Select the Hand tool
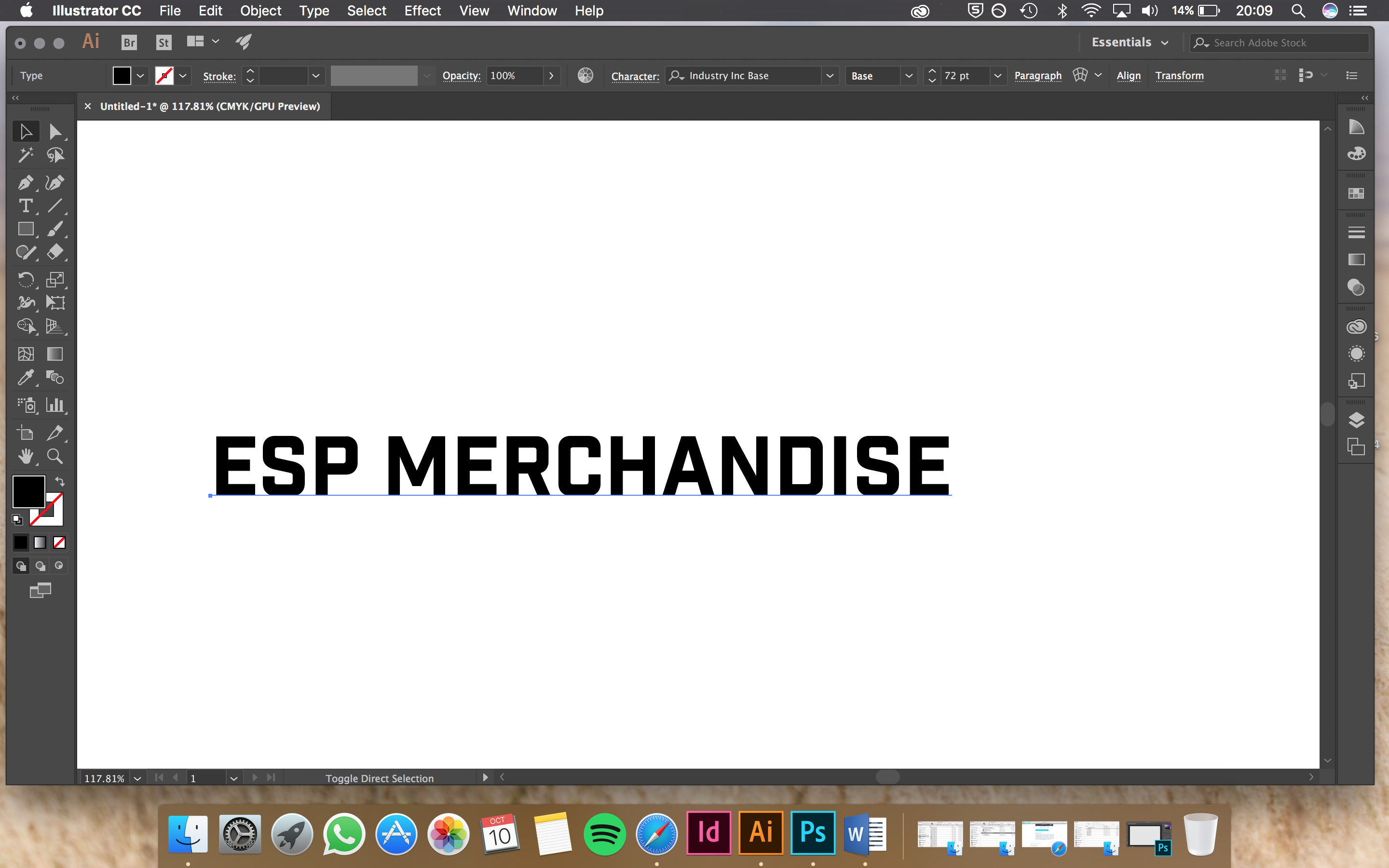The width and height of the screenshot is (1389, 868). (26, 456)
